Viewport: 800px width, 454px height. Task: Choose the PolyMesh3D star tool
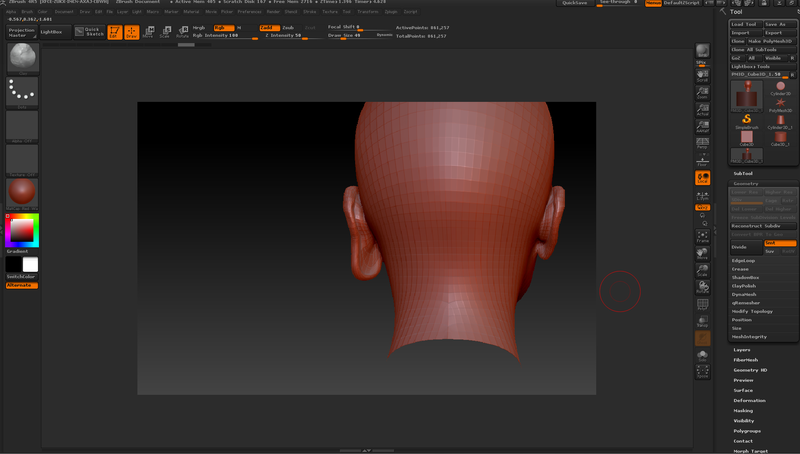(x=780, y=104)
